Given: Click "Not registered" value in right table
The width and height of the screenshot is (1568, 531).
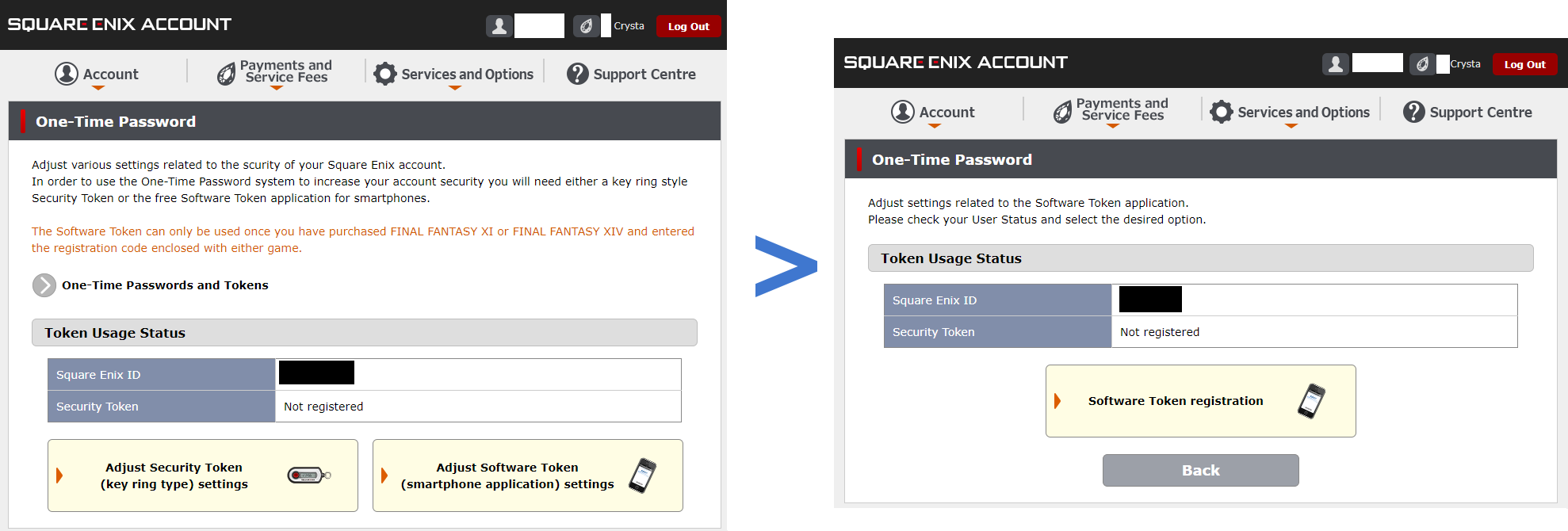Looking at the screenshot, I should [1160, 332].
